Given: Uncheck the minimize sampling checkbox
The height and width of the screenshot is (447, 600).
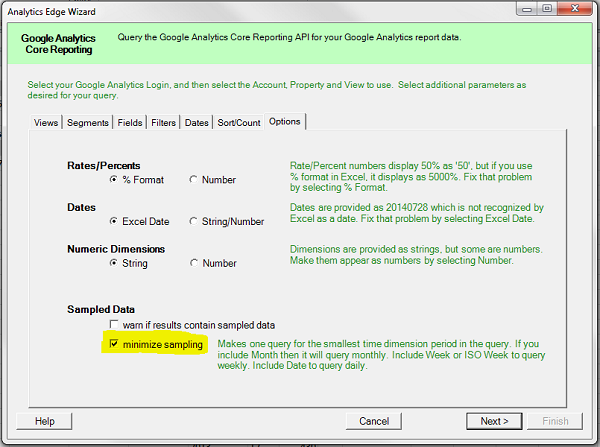Looking at the screenshot, I should click(114, 345).
